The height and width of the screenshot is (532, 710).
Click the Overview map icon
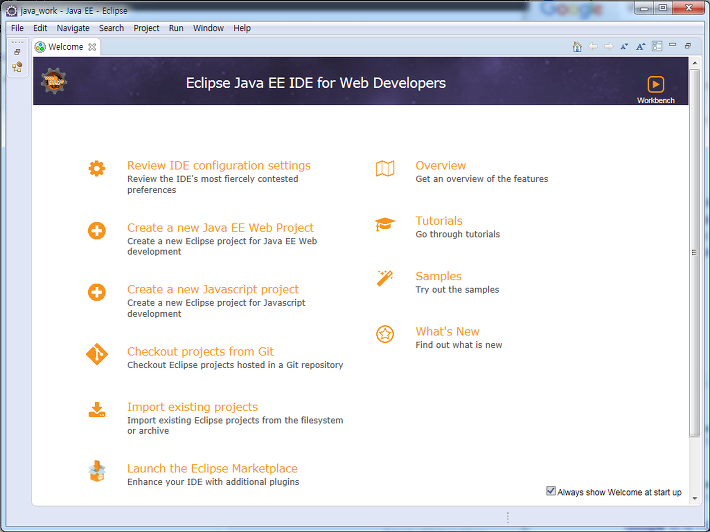pos(385,168)
